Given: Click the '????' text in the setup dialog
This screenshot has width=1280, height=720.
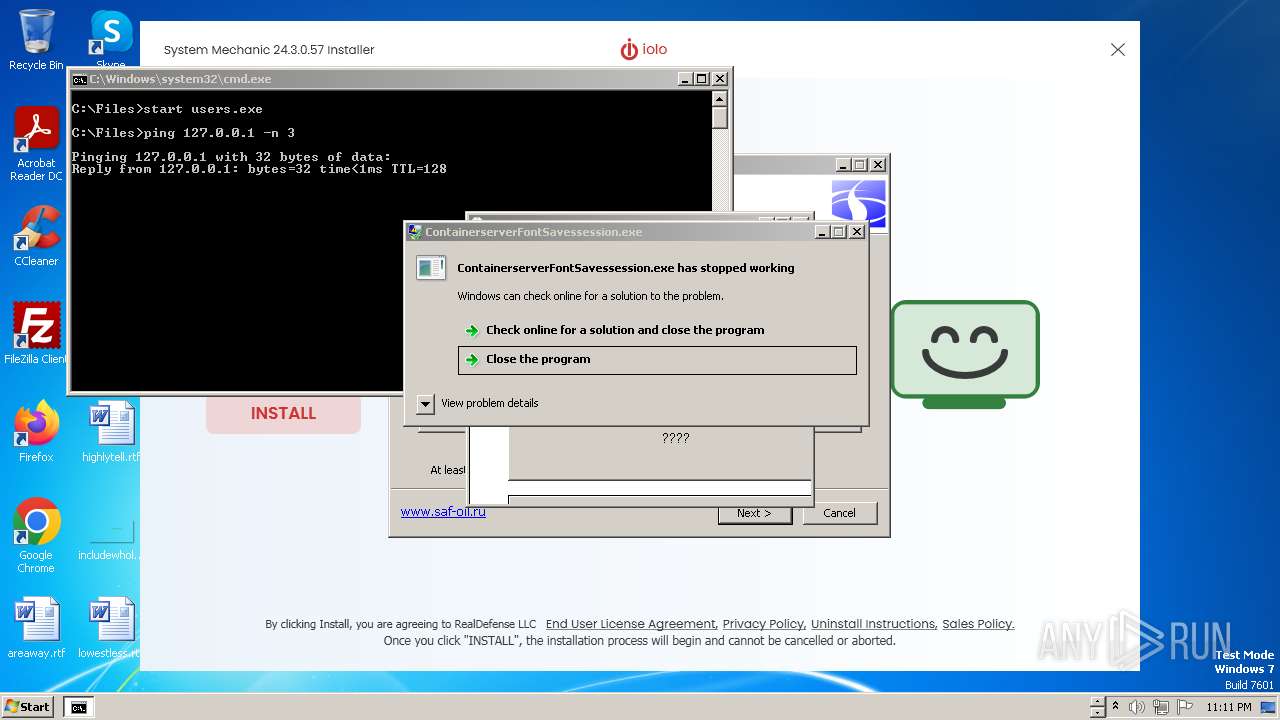Looking at the screenshot, I should pyautogui.click(x=676, y=438).
